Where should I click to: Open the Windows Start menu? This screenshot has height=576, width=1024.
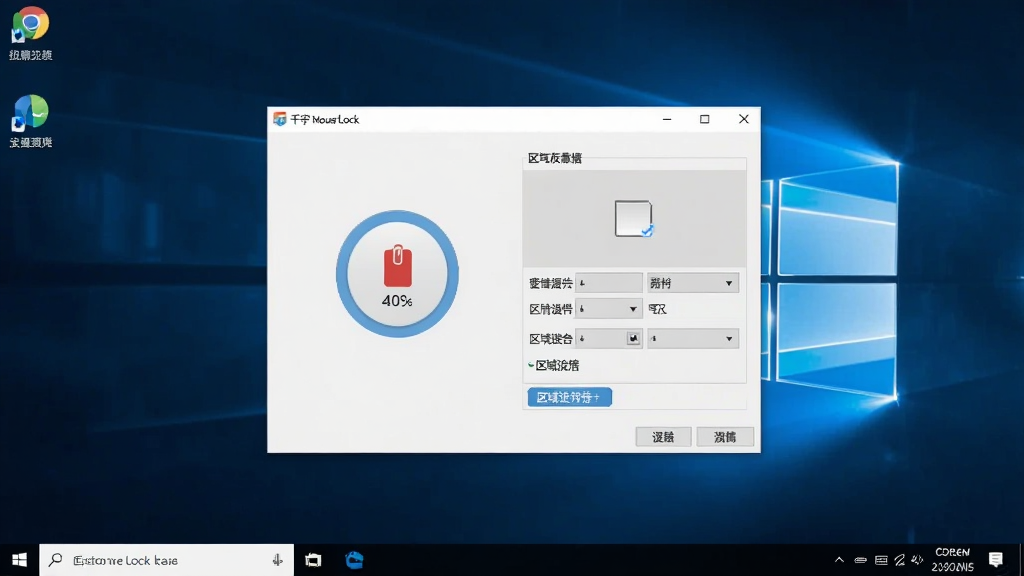20,560
